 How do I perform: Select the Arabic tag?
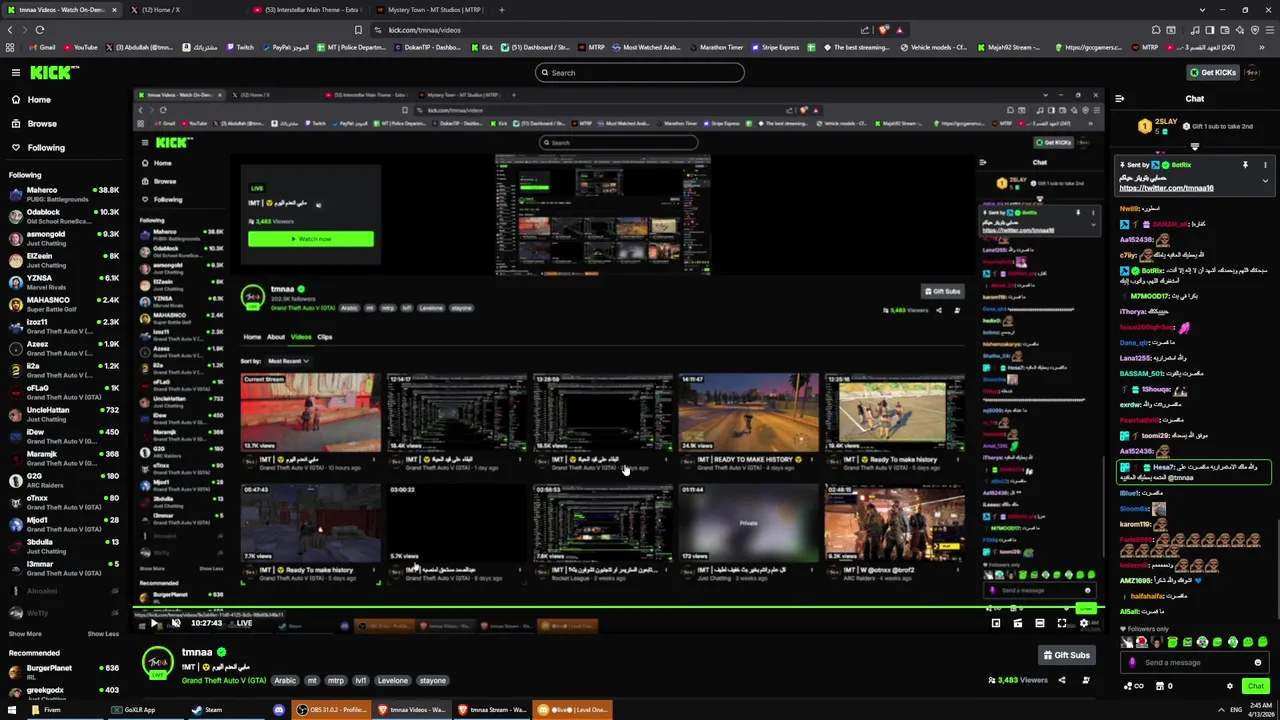coord(285,681)
